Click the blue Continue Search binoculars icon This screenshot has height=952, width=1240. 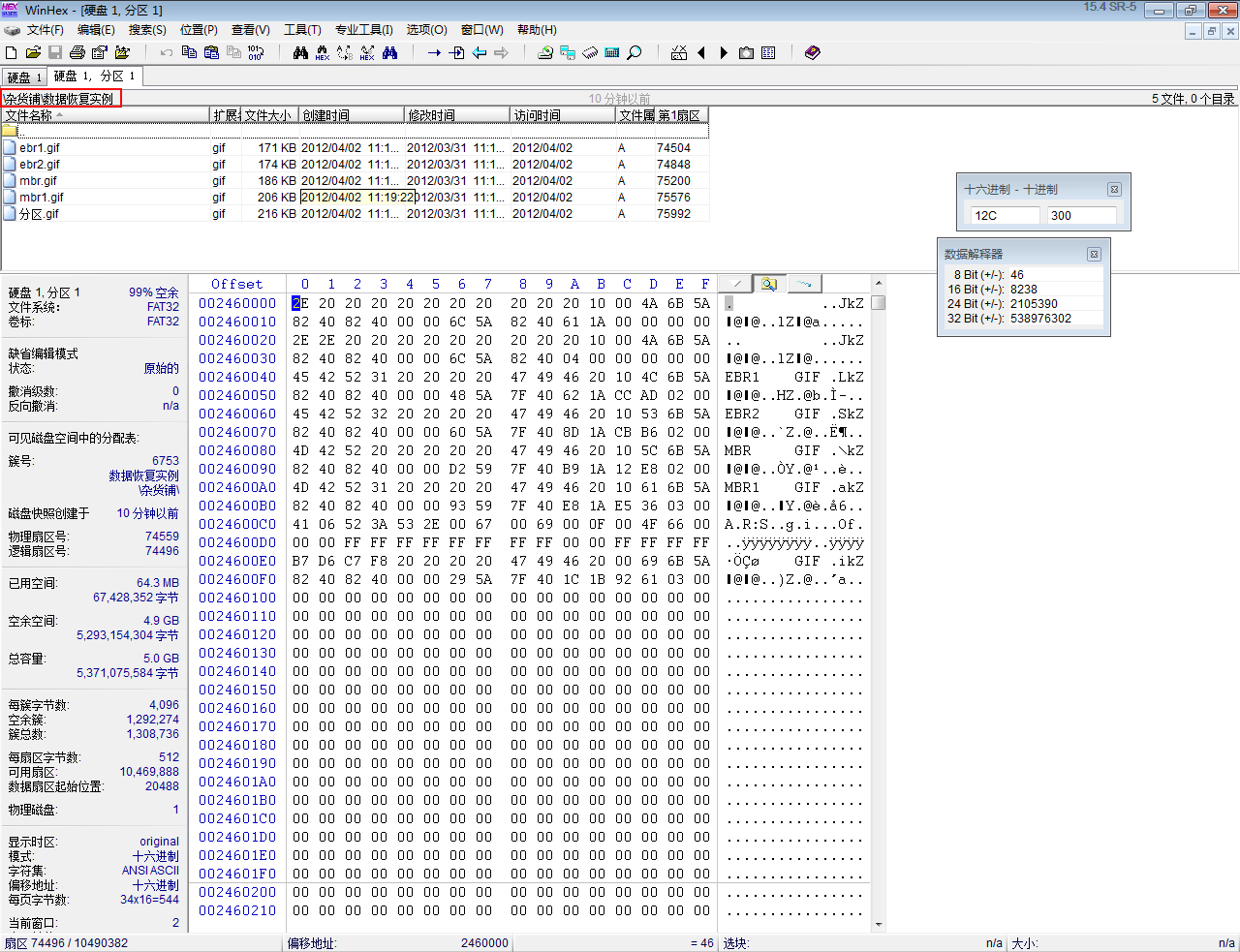[389, 52]
